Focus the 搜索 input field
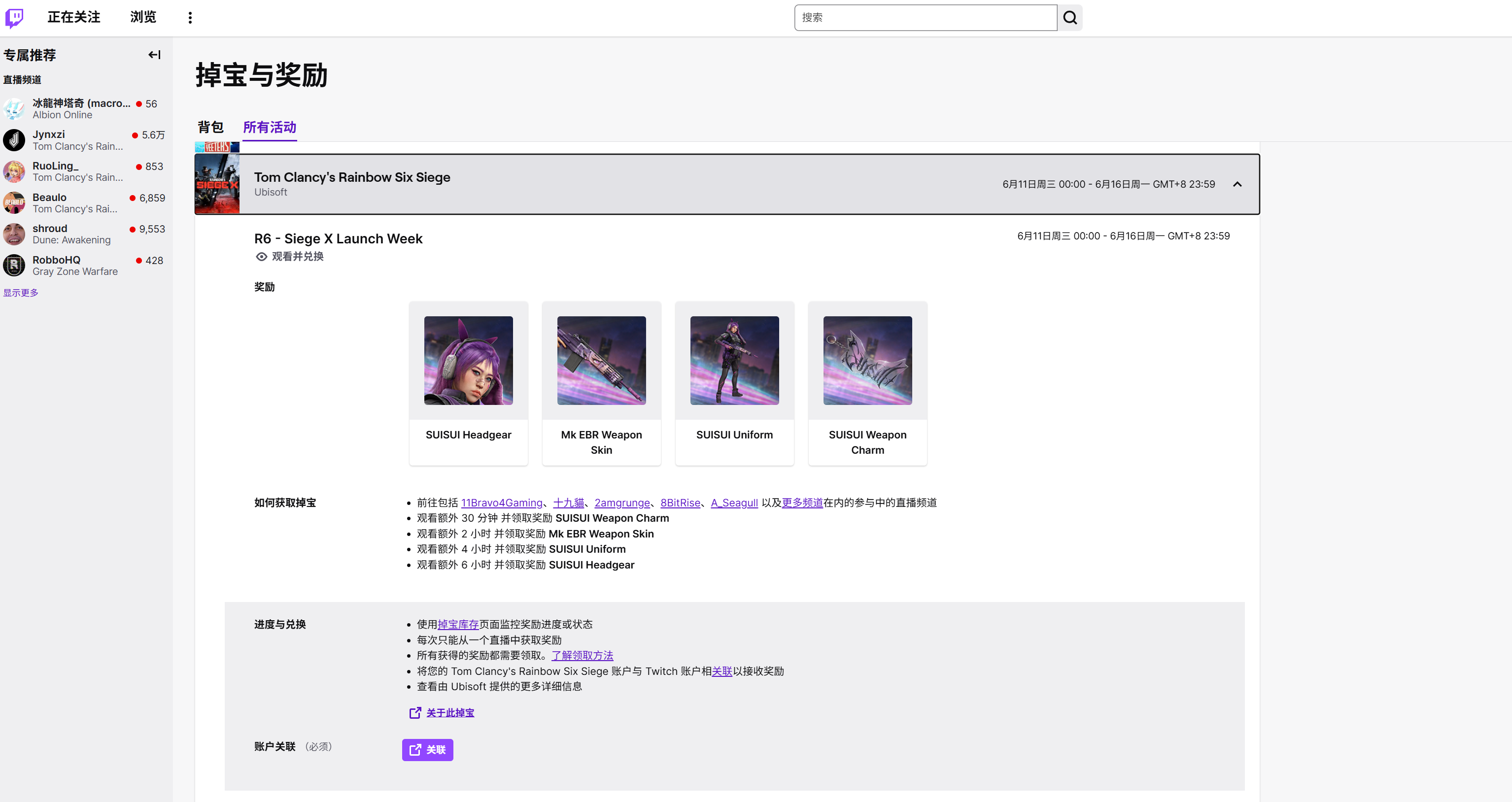This screenshot has width=1512, height=802. (926, 18)
